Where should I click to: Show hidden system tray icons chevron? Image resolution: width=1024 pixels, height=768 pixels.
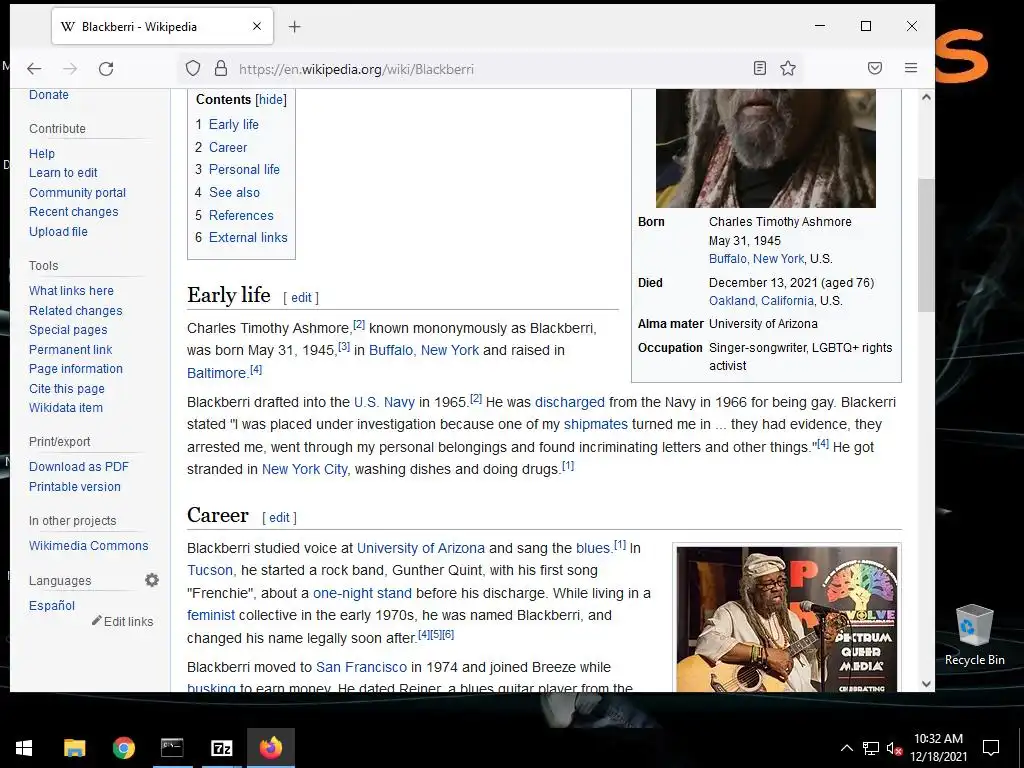846,748
